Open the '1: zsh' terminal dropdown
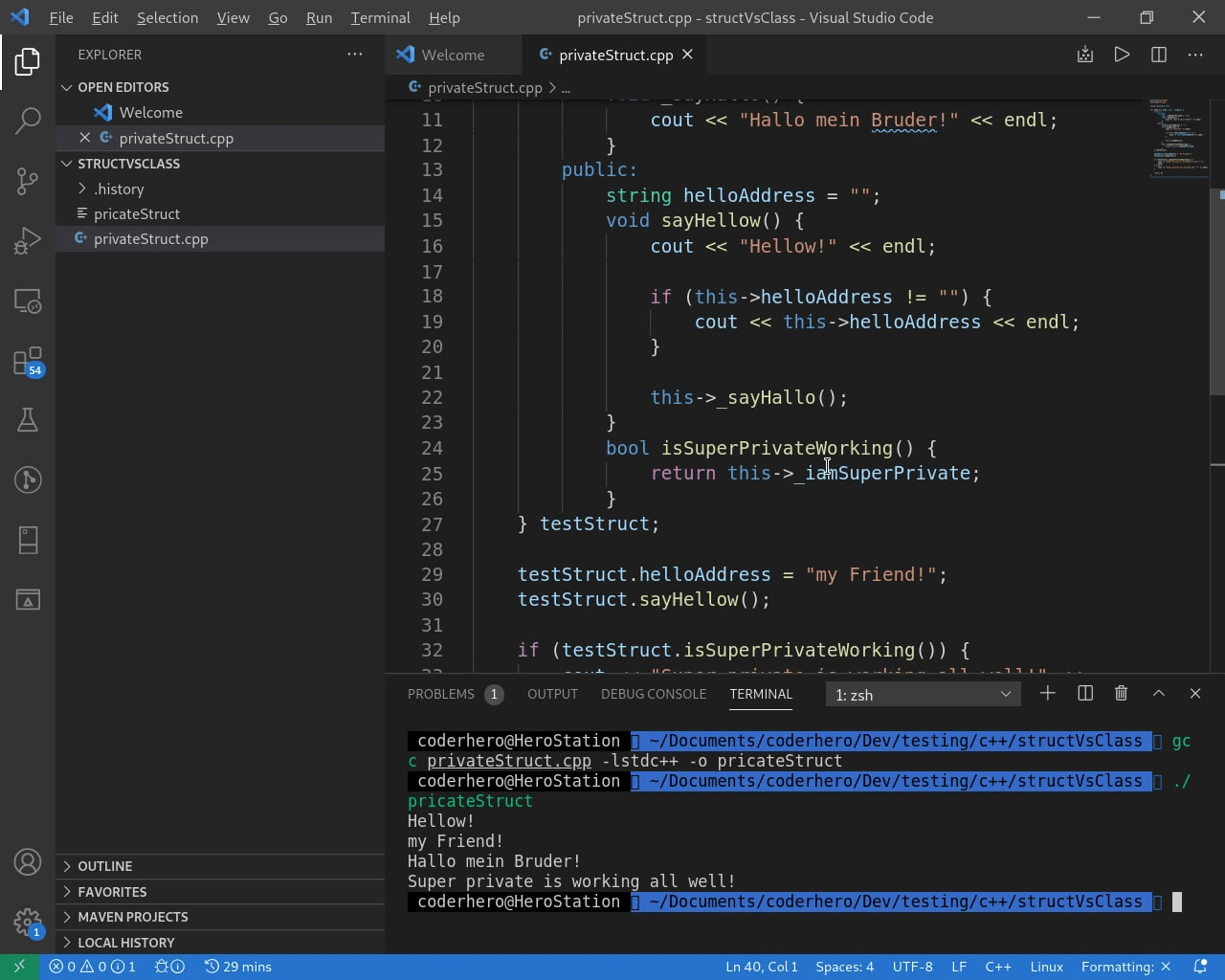The width and height of the screenshot is (1225, 980). [x=922, y=694]
